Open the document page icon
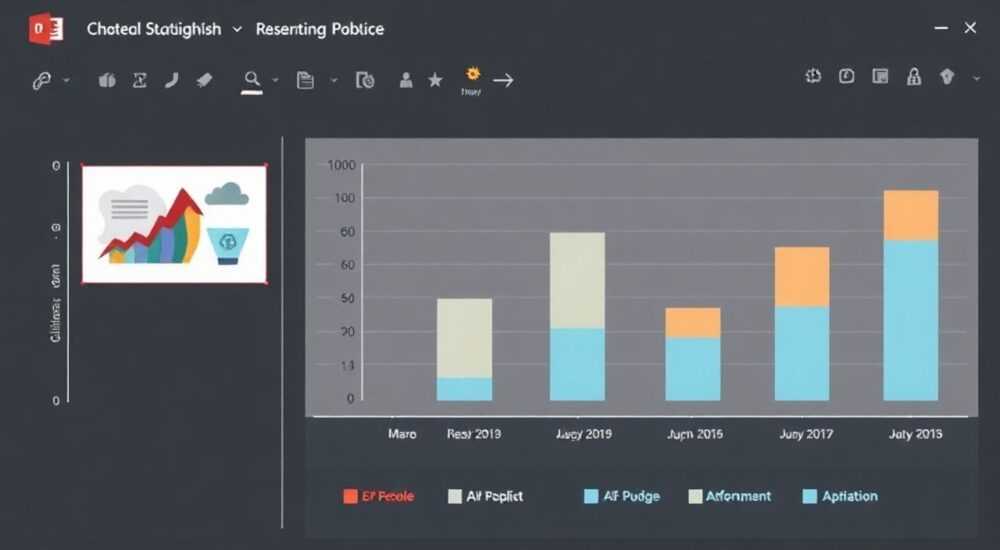The height and width of the screenshot is (550, 1000). tap(305, 80)
